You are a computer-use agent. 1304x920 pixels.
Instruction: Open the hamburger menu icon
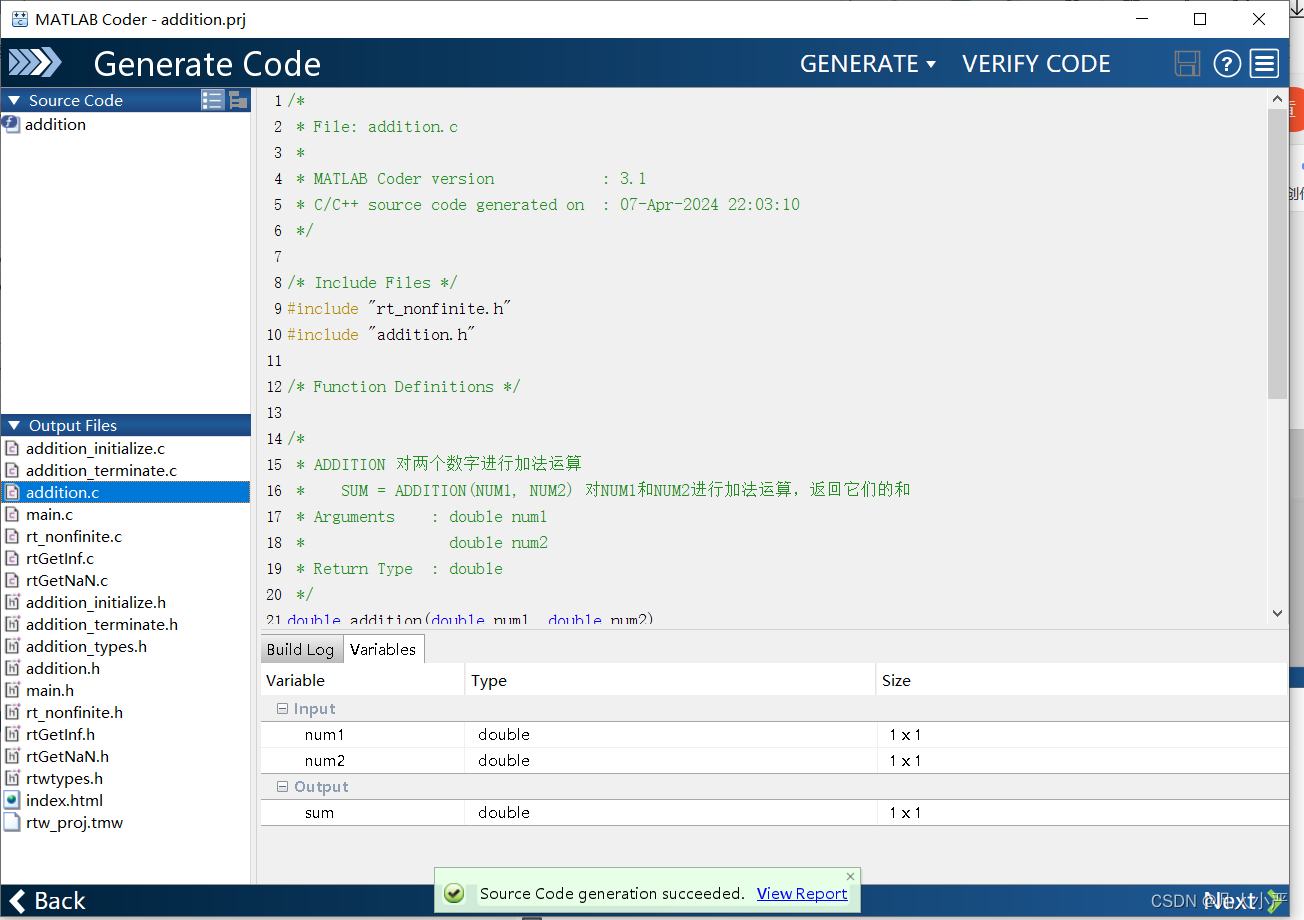pyautogui.click(x=1265, y=64)
